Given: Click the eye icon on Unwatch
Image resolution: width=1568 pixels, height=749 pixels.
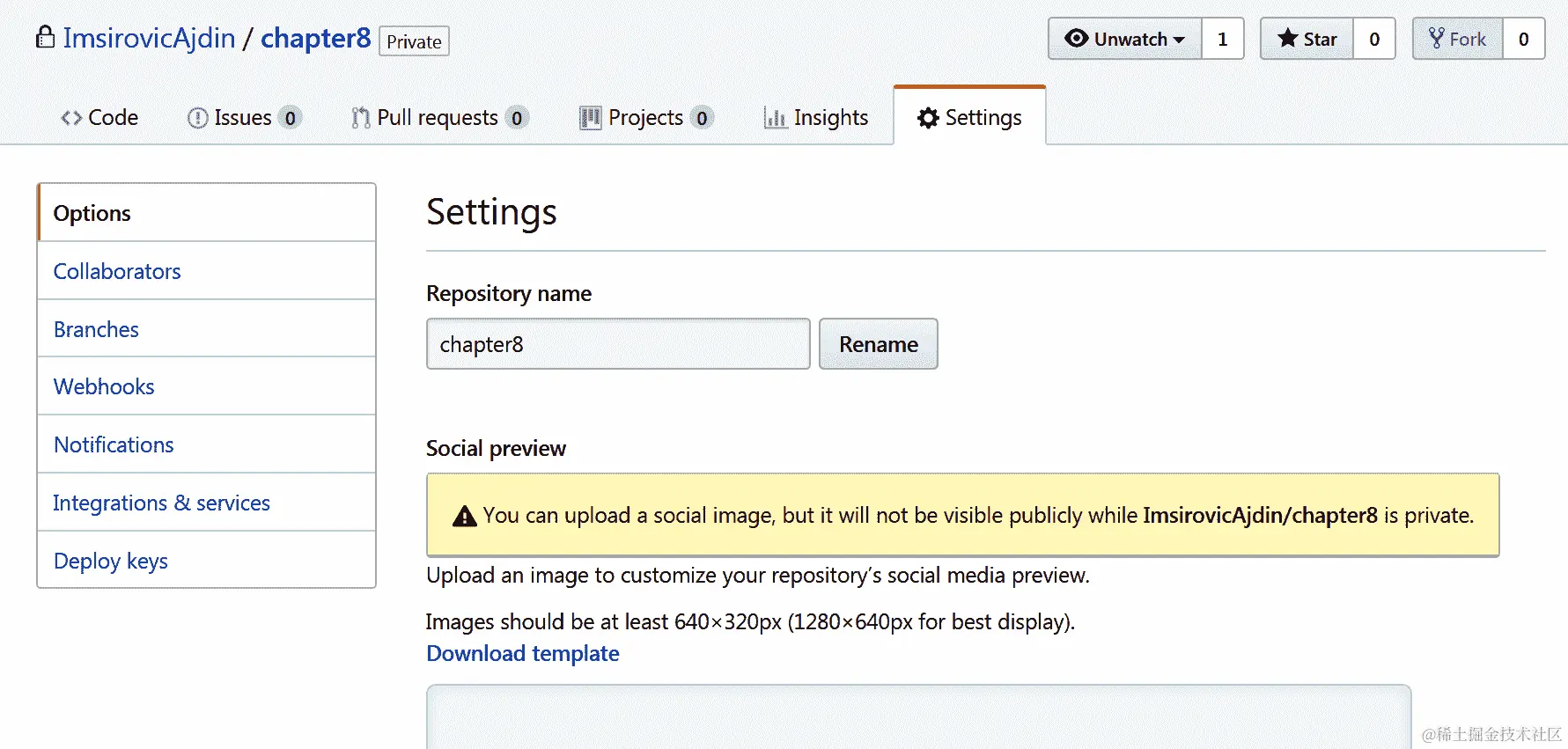Looking at the screenshot, I should click(1076, 39).
